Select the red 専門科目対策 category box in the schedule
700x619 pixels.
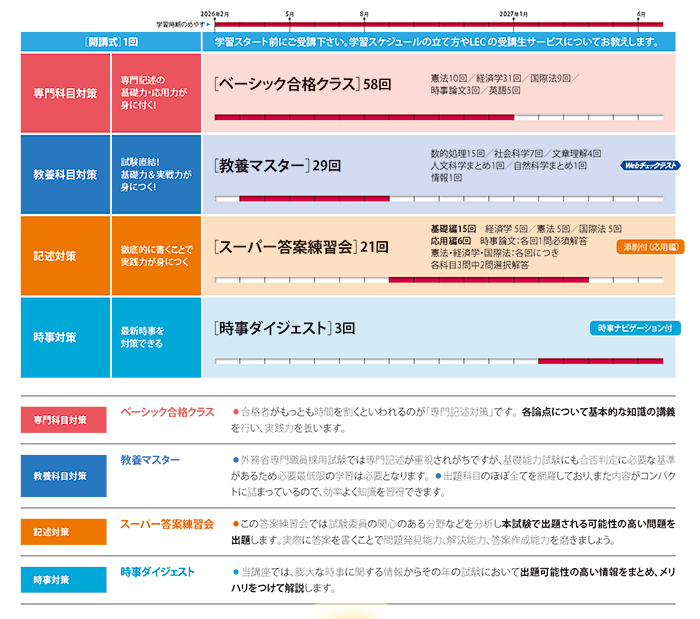65,93
